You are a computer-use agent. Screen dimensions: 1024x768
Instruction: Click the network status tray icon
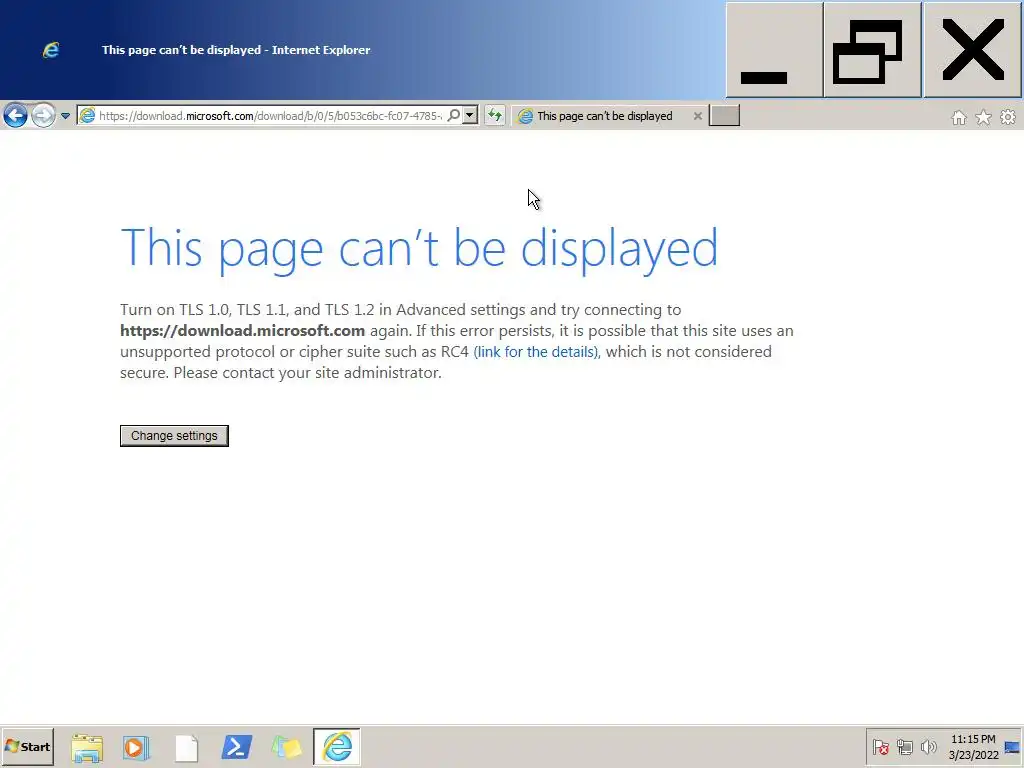pyautogui.click(x=904, y=746)
